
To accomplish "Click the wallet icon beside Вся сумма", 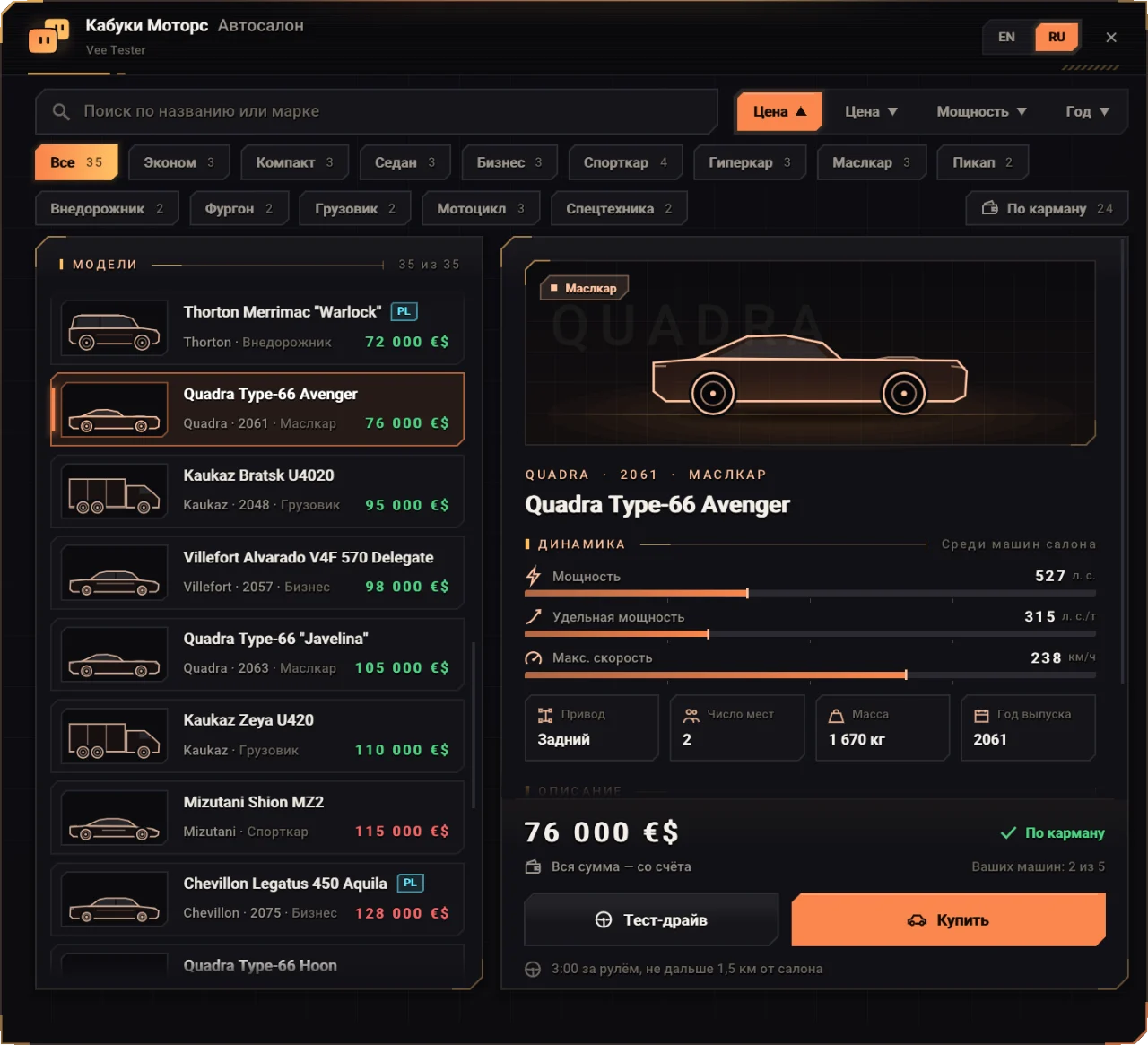I will pos(534,866).
